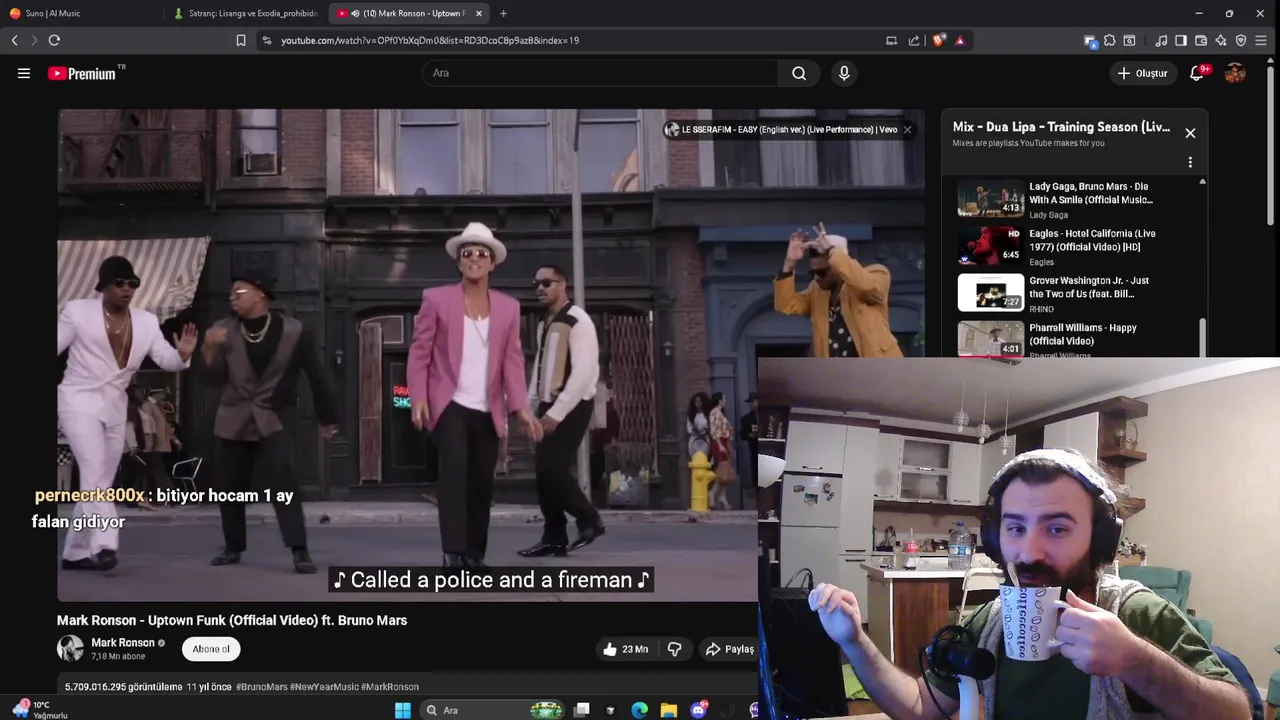
Task: Play Eagles Hotel California from the mix
Action: pos(1074,246)
